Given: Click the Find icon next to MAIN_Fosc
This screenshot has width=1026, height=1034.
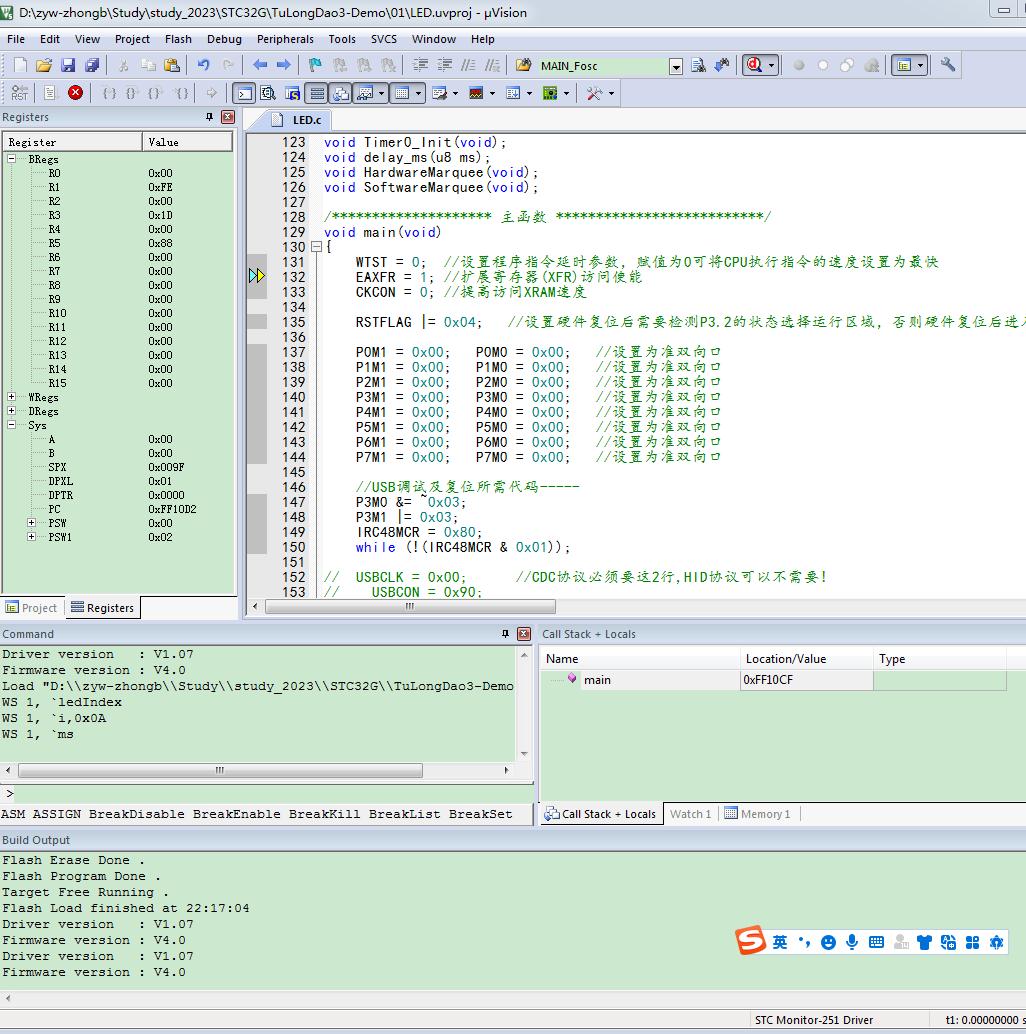Looking at the screenshot, I should point(698,65).
